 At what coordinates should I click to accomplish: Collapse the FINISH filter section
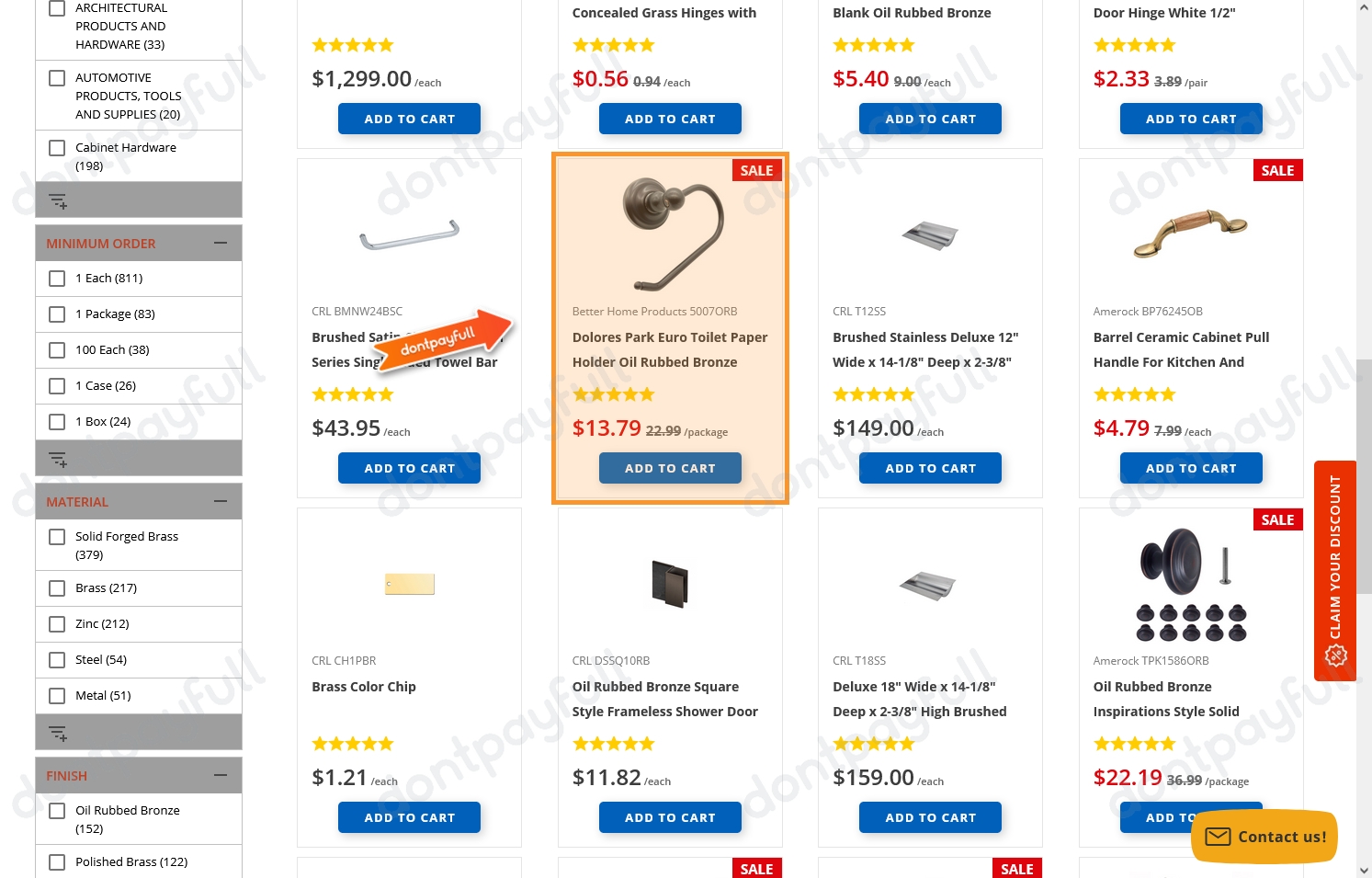(x=220, y=775)
